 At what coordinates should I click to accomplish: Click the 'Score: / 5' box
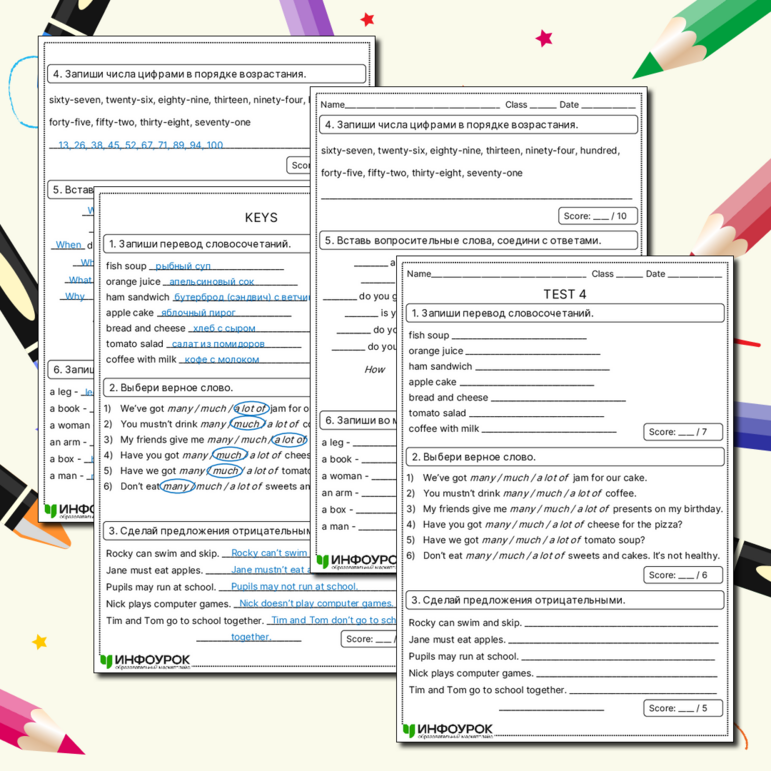tap(683, 708)
